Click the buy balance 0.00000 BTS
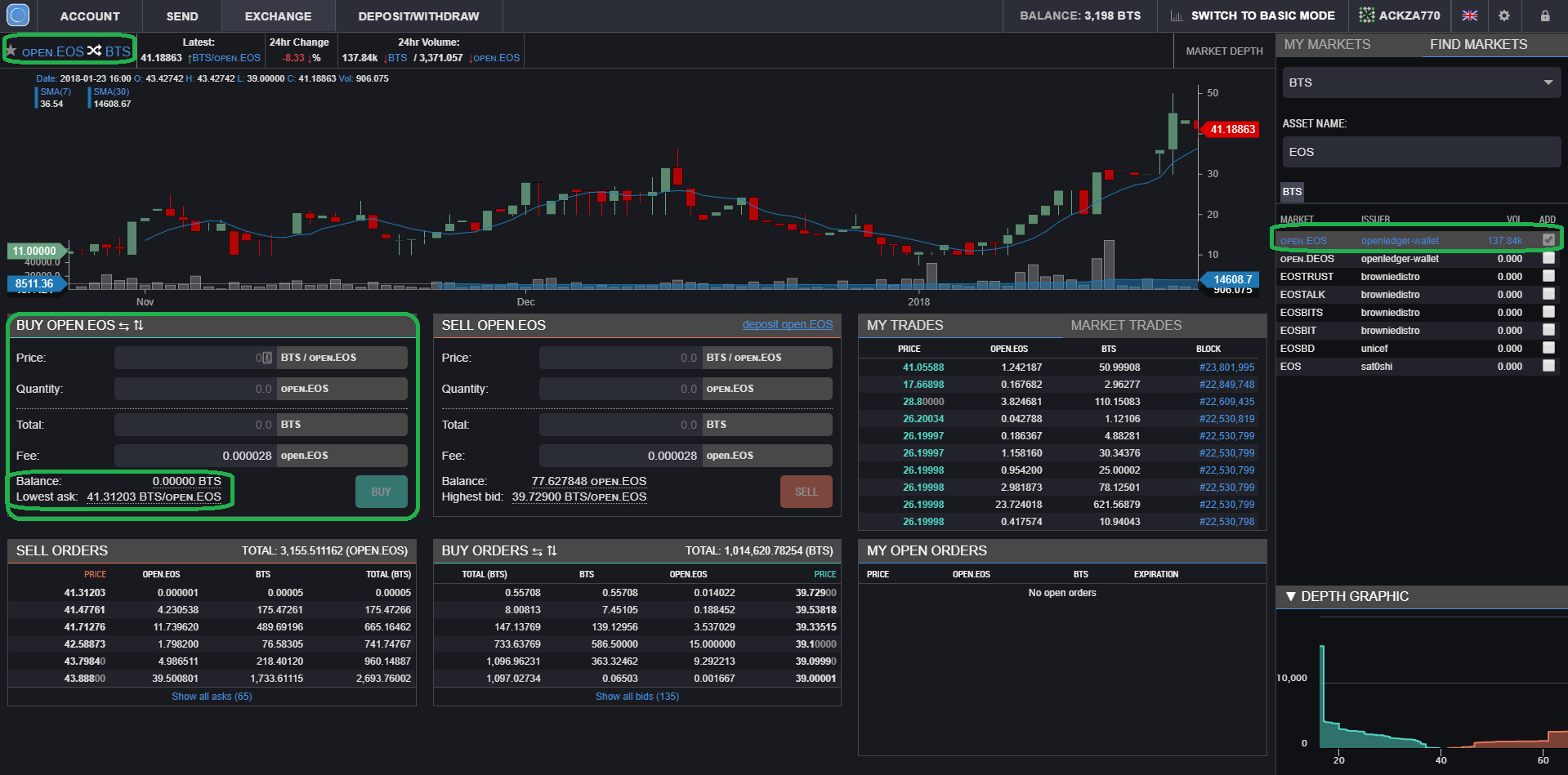Viewport: 1568px width, 775px height. pyautogui.click(x=186, y=481)
